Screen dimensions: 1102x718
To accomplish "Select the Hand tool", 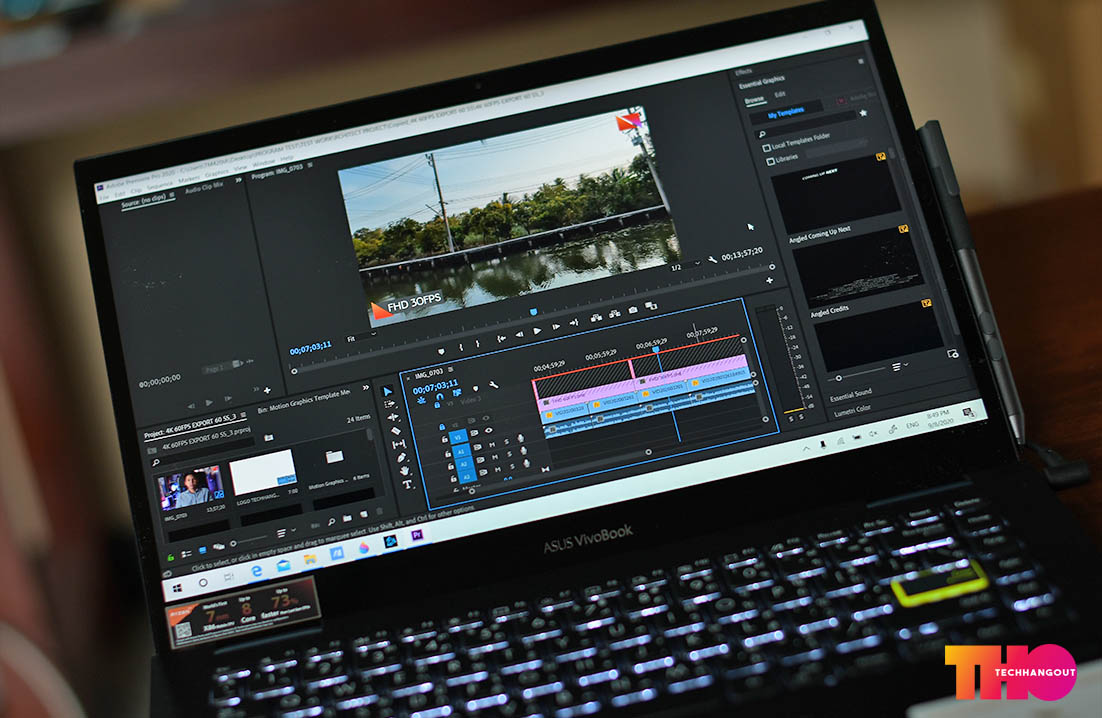I will (x=404, y=471).
